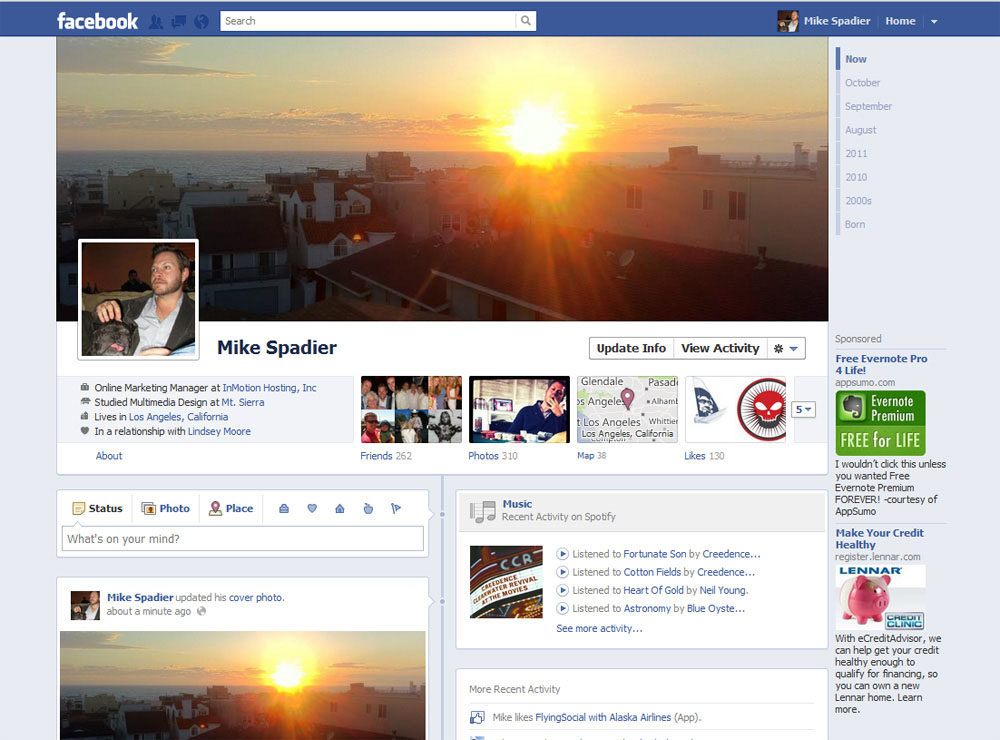The width and height of the screenshot is (1000, 740).
Task: Open the Friends thumbnail collage
Action: [x=411, y=410]
